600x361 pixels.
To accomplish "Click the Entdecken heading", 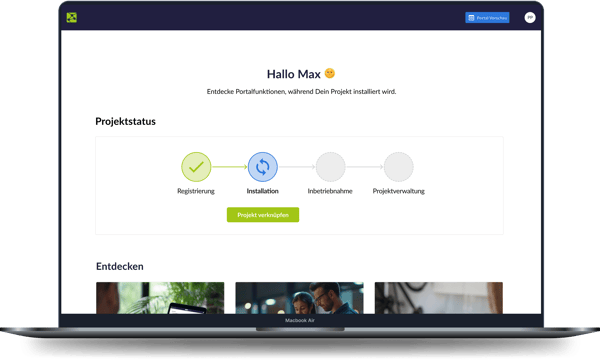I will [120, 266].
